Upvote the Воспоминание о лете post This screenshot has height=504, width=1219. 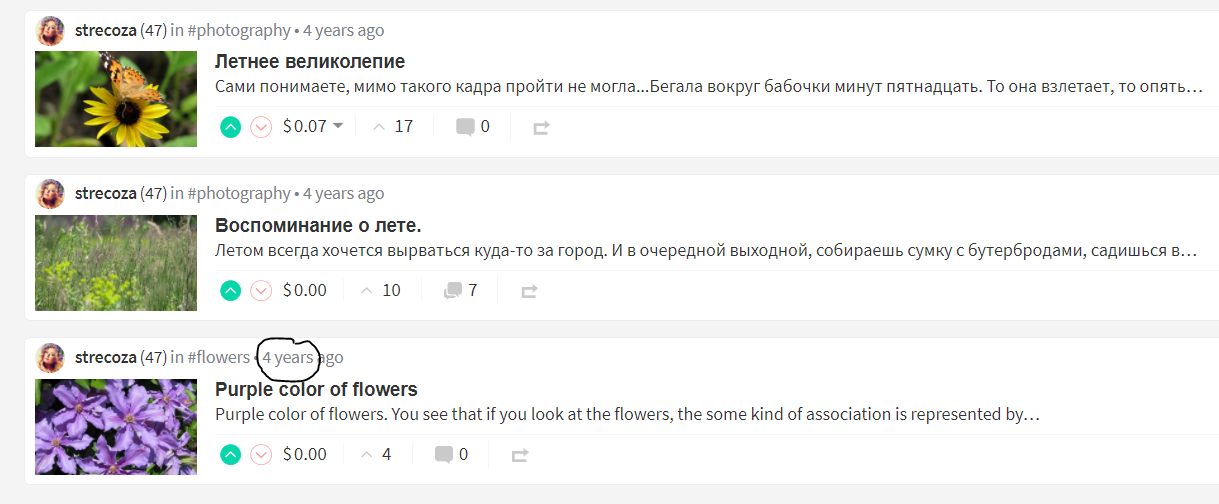pyautogui.click(x=230, y=291)
